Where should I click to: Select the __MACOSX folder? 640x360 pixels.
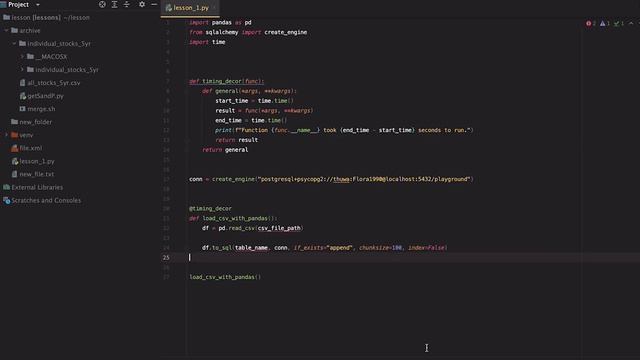pos(51,57)
